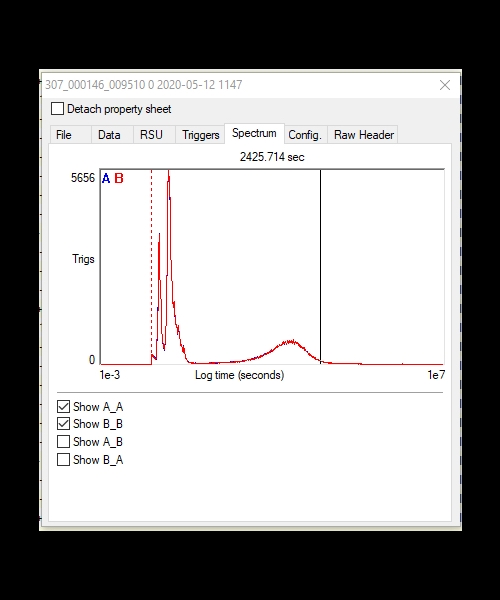Viewport: 500px width, 600px height.
Task: Select the Spectrum tab
Action: (254, 133)
